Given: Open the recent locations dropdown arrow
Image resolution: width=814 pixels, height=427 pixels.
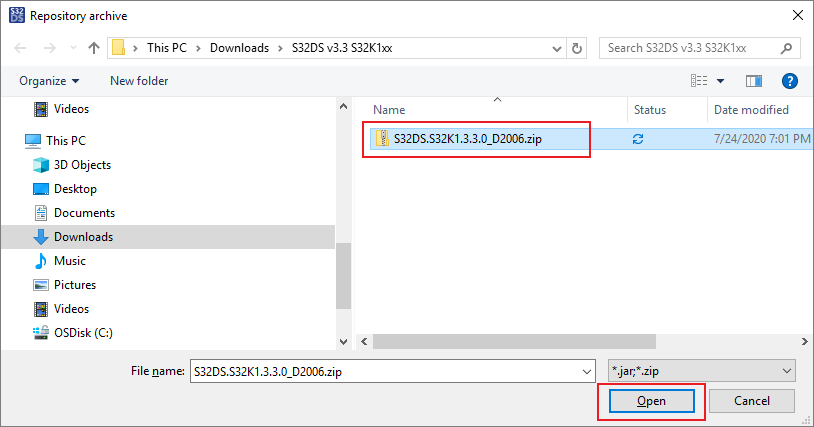Looking at the screenshot, I should (73, 48).
